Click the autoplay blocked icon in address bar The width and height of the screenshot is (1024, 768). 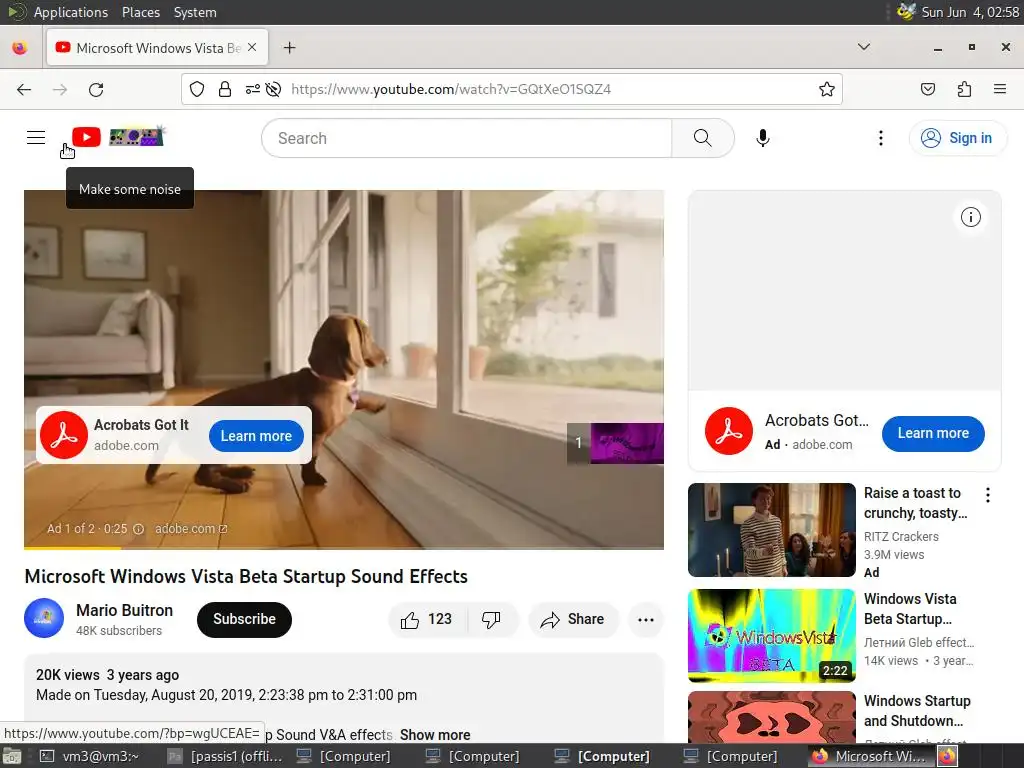(274, 89)
